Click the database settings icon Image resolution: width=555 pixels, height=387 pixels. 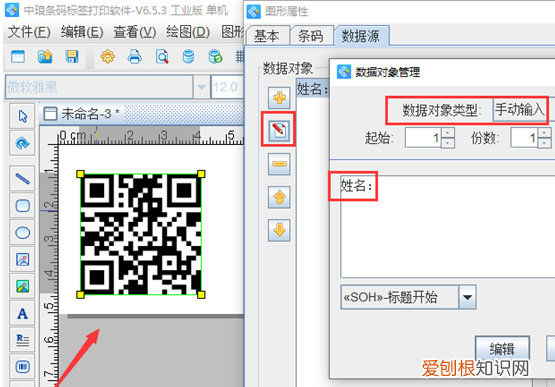pyautogui.click(x=188, y=57)
